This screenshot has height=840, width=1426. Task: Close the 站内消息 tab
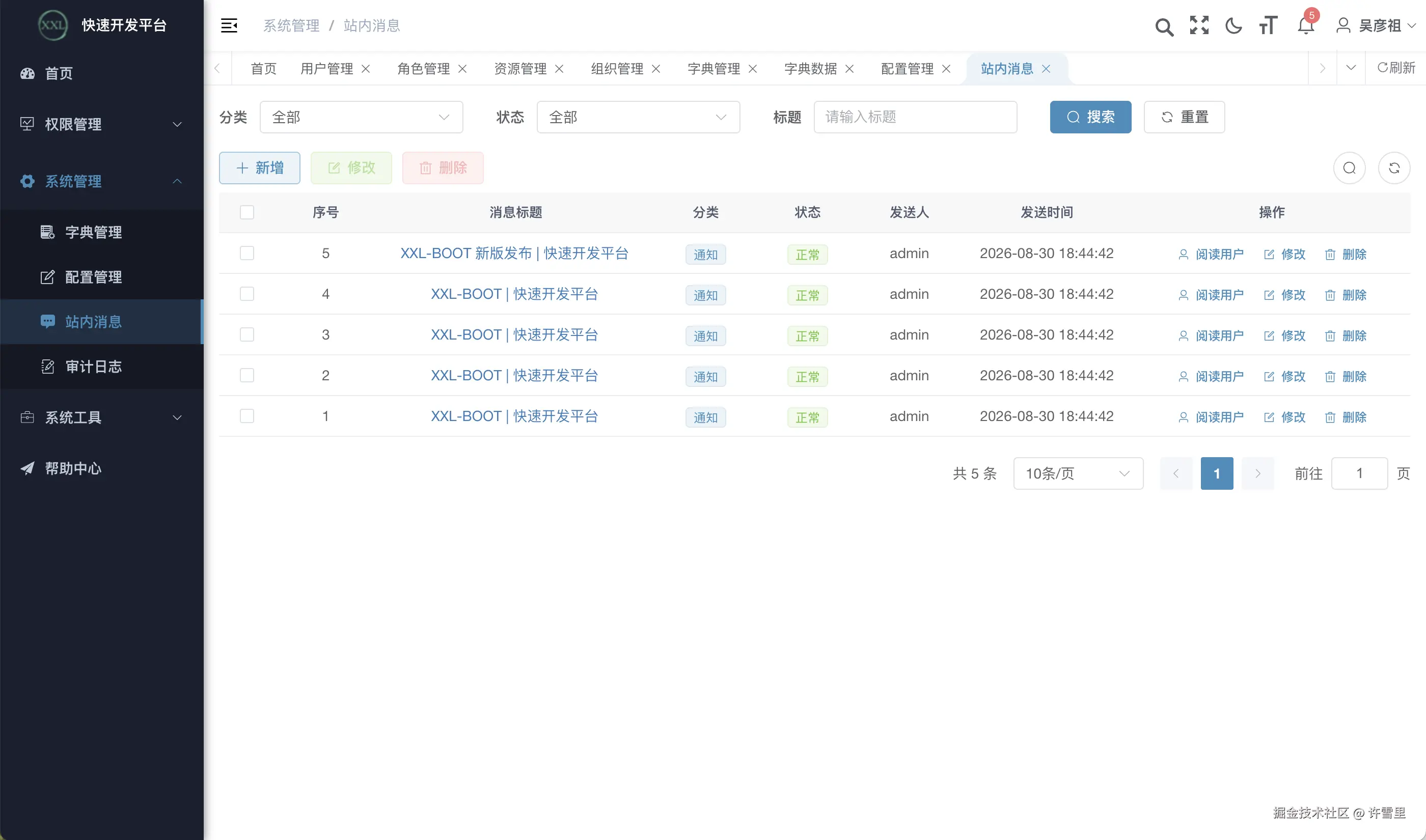[x=1046, y=69]
